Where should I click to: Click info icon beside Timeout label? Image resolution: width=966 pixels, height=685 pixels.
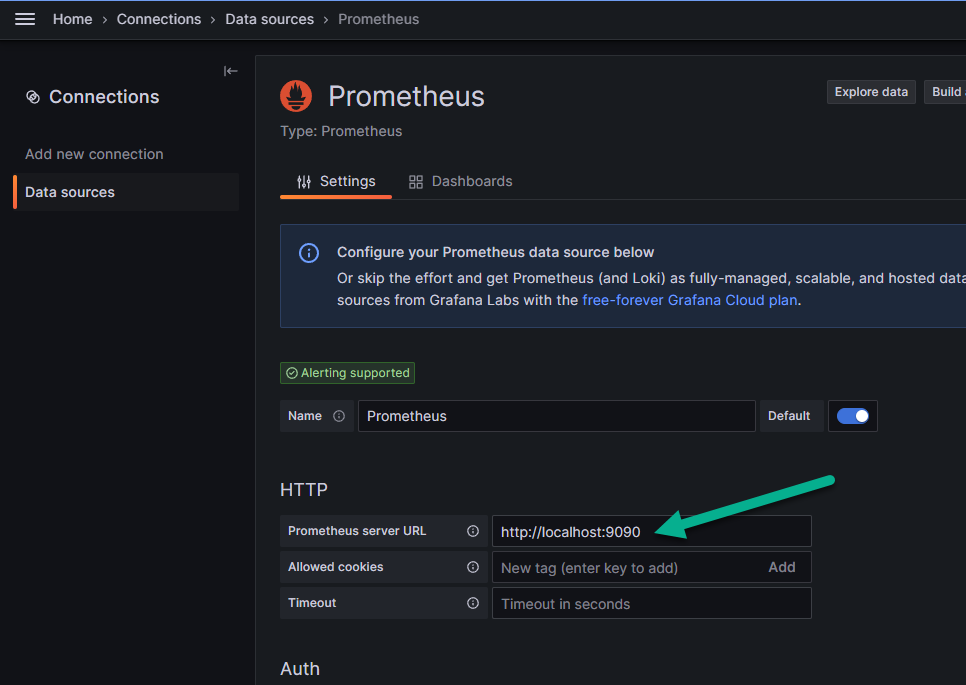473,603
